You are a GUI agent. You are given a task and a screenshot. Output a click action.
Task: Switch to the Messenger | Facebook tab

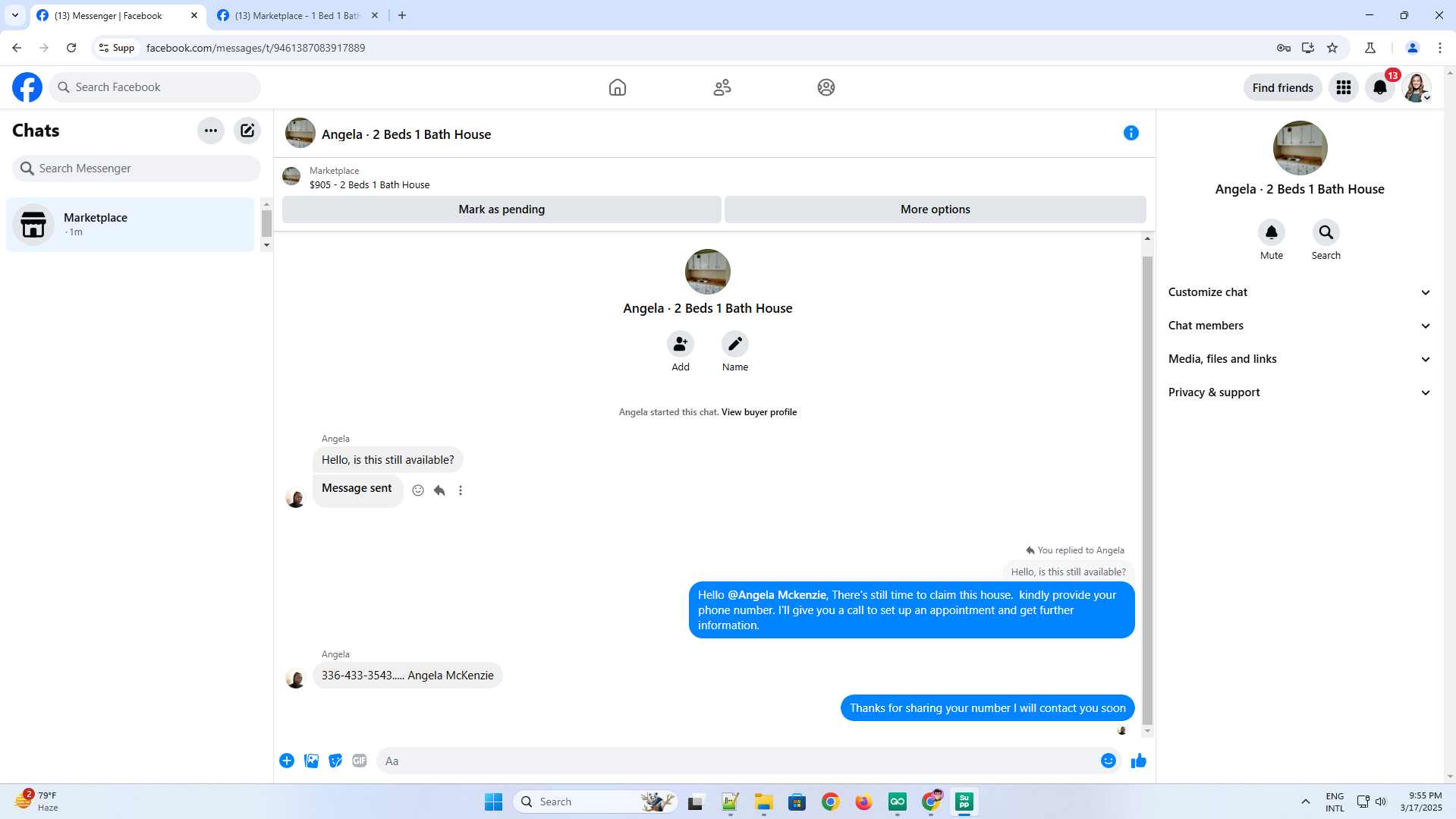pyautogui.click(x=118, y=16)
